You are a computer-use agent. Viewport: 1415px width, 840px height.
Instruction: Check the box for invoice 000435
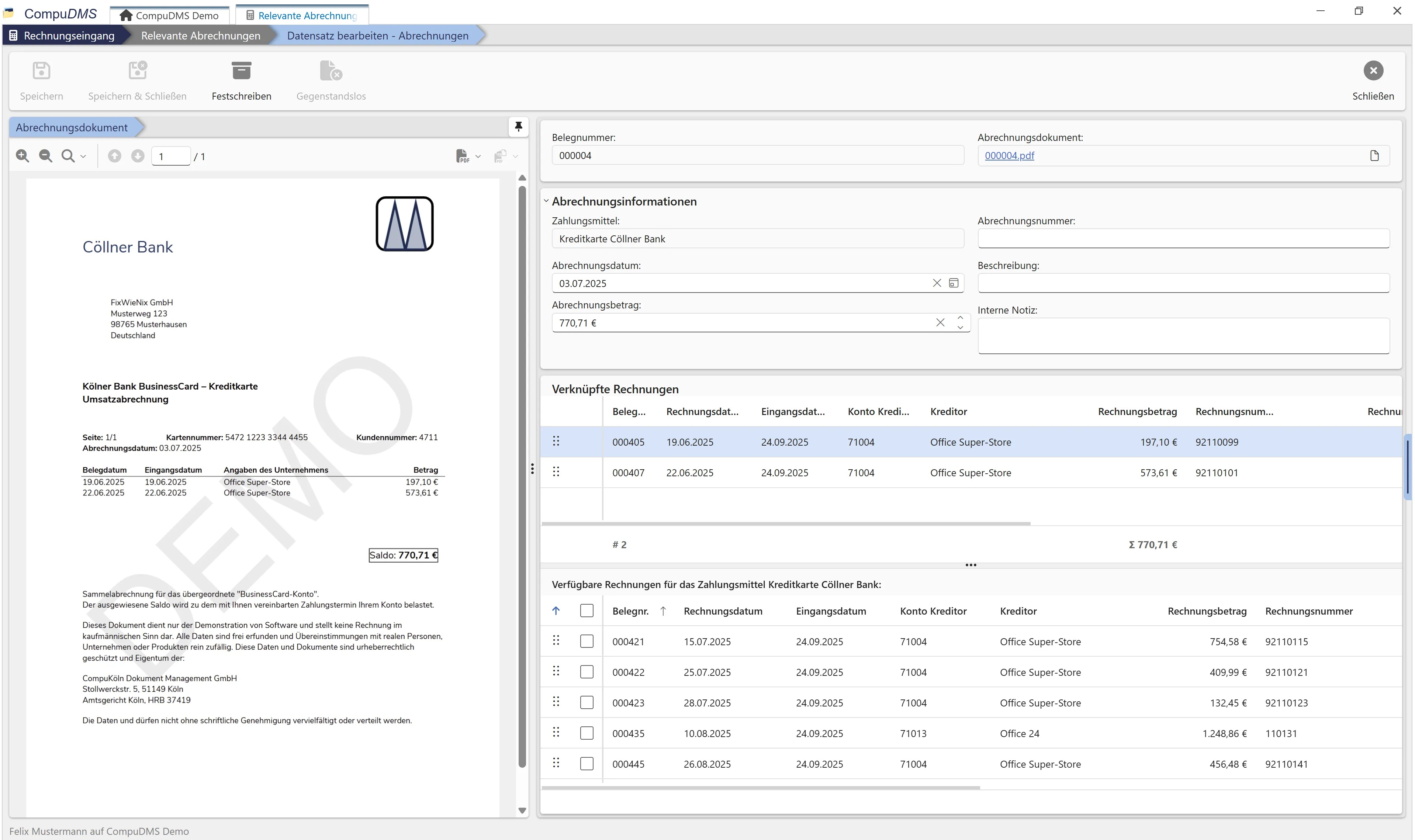point(587,733)
